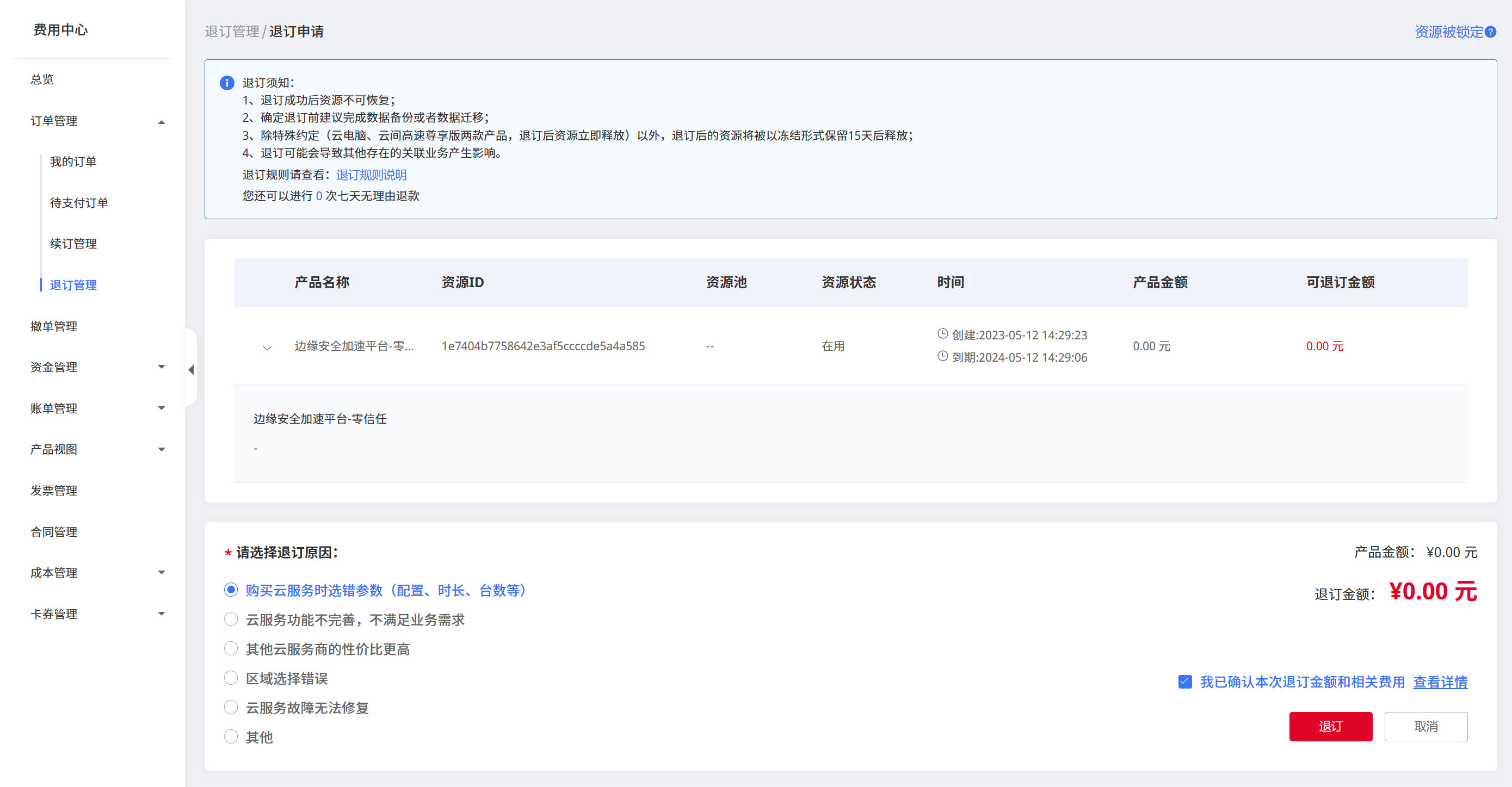Image resolution: width=1512 pixels, height=787 pixels.
Task: Click 创建:2023-05-12 14:29:23 timestamp
Action: click(x=1019, y=334)
